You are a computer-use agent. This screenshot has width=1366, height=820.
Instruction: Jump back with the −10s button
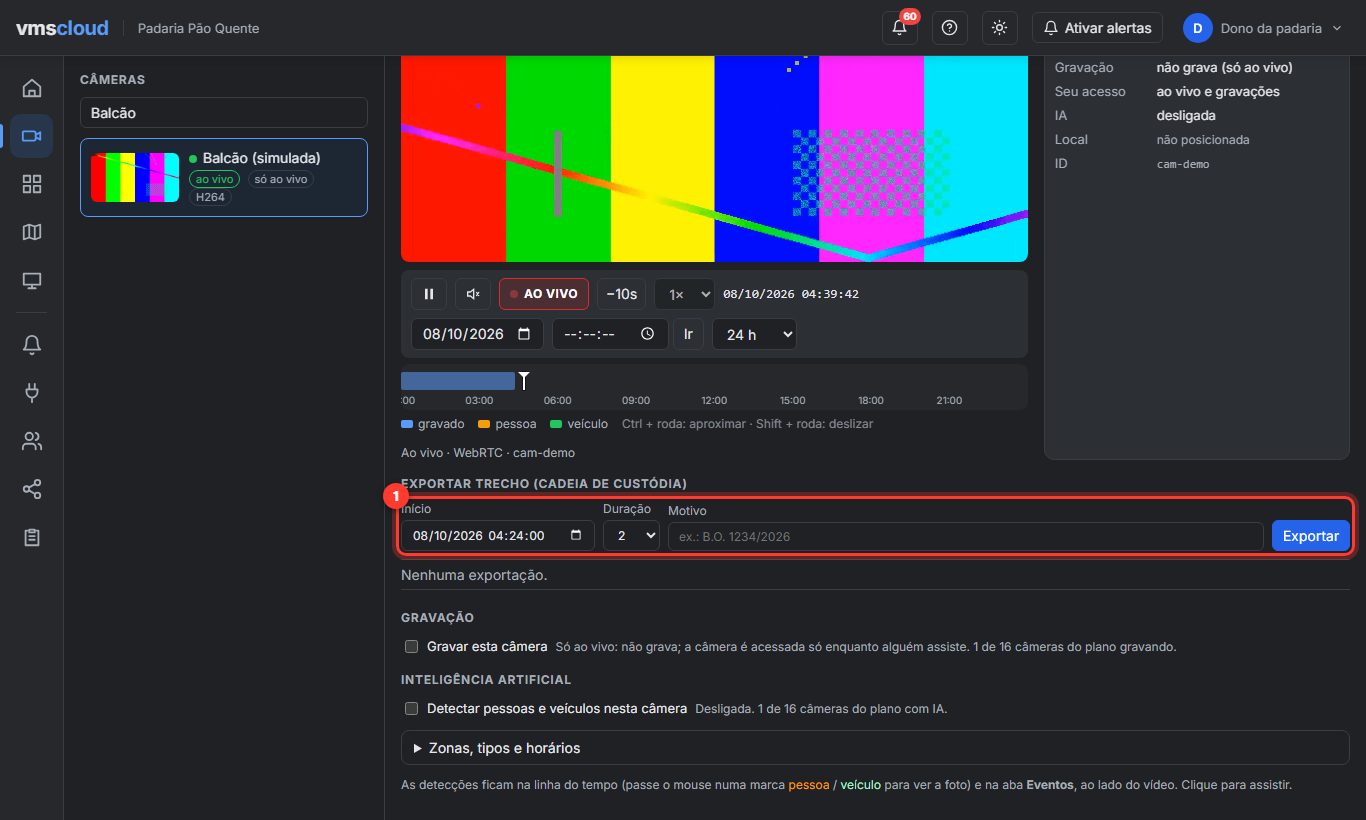pos(622,294)
